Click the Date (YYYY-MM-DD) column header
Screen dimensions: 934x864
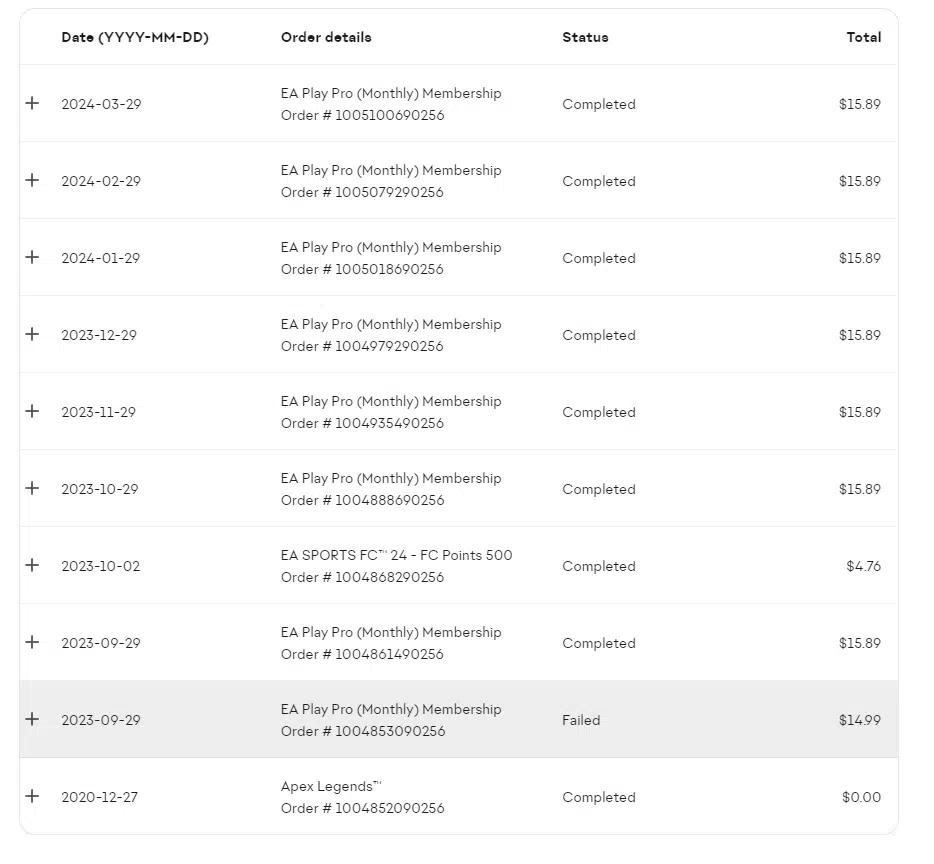click(x=135, y=38)
